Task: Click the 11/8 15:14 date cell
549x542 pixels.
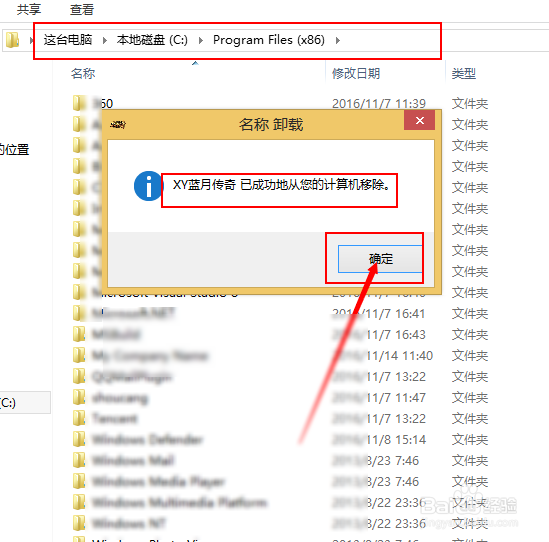Action: click(x=379, y=440)
